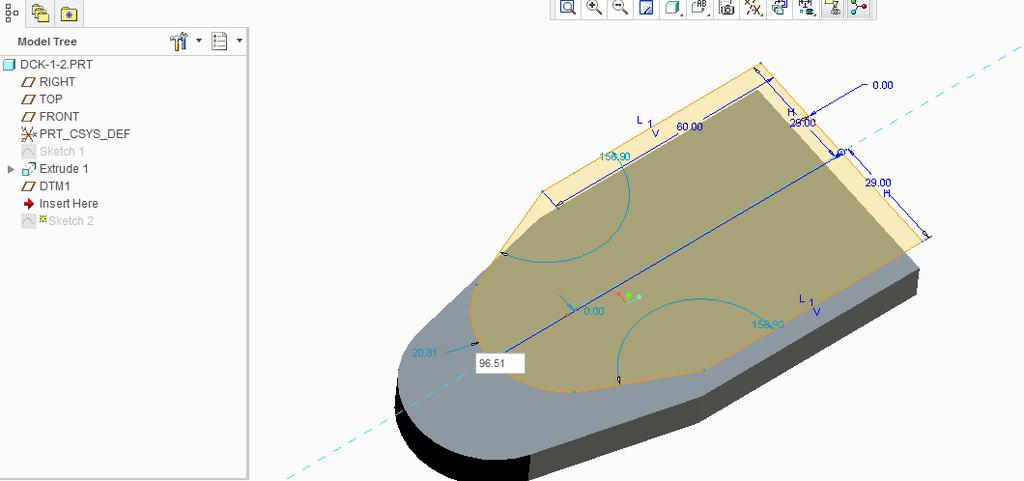Switch to the Favorites folder tab
Image resolution: width=1024 pixels, height=481 pixels.
click(69, 13)
